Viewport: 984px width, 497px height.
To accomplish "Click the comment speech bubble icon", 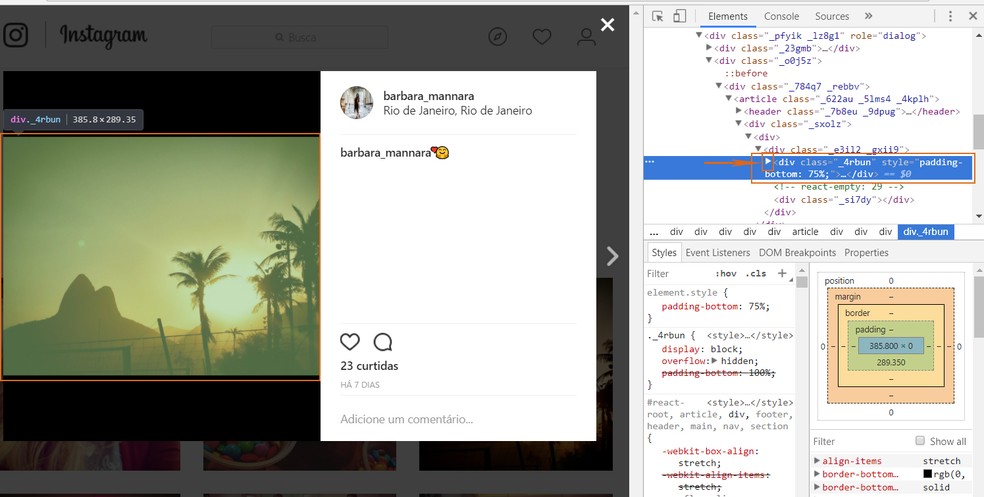I will pyautogui.click(x=383, y=342).
